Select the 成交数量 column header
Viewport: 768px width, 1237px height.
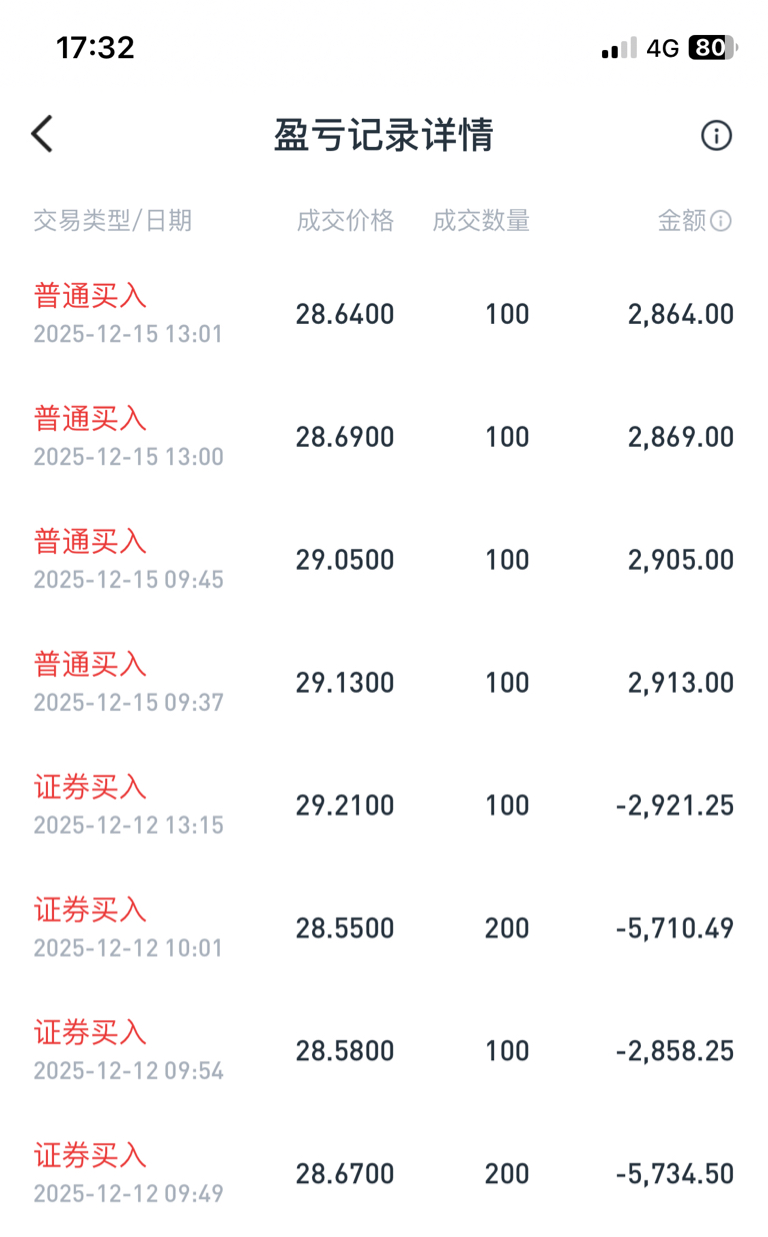481,221
